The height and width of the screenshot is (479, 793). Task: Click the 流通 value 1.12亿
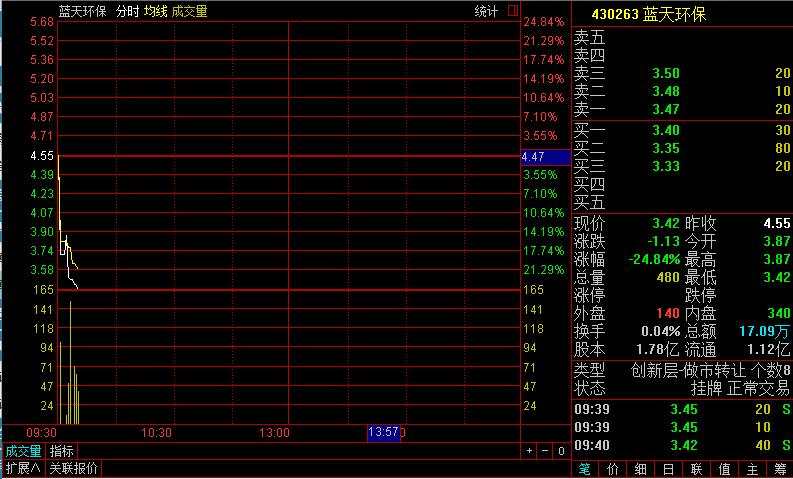768,350
